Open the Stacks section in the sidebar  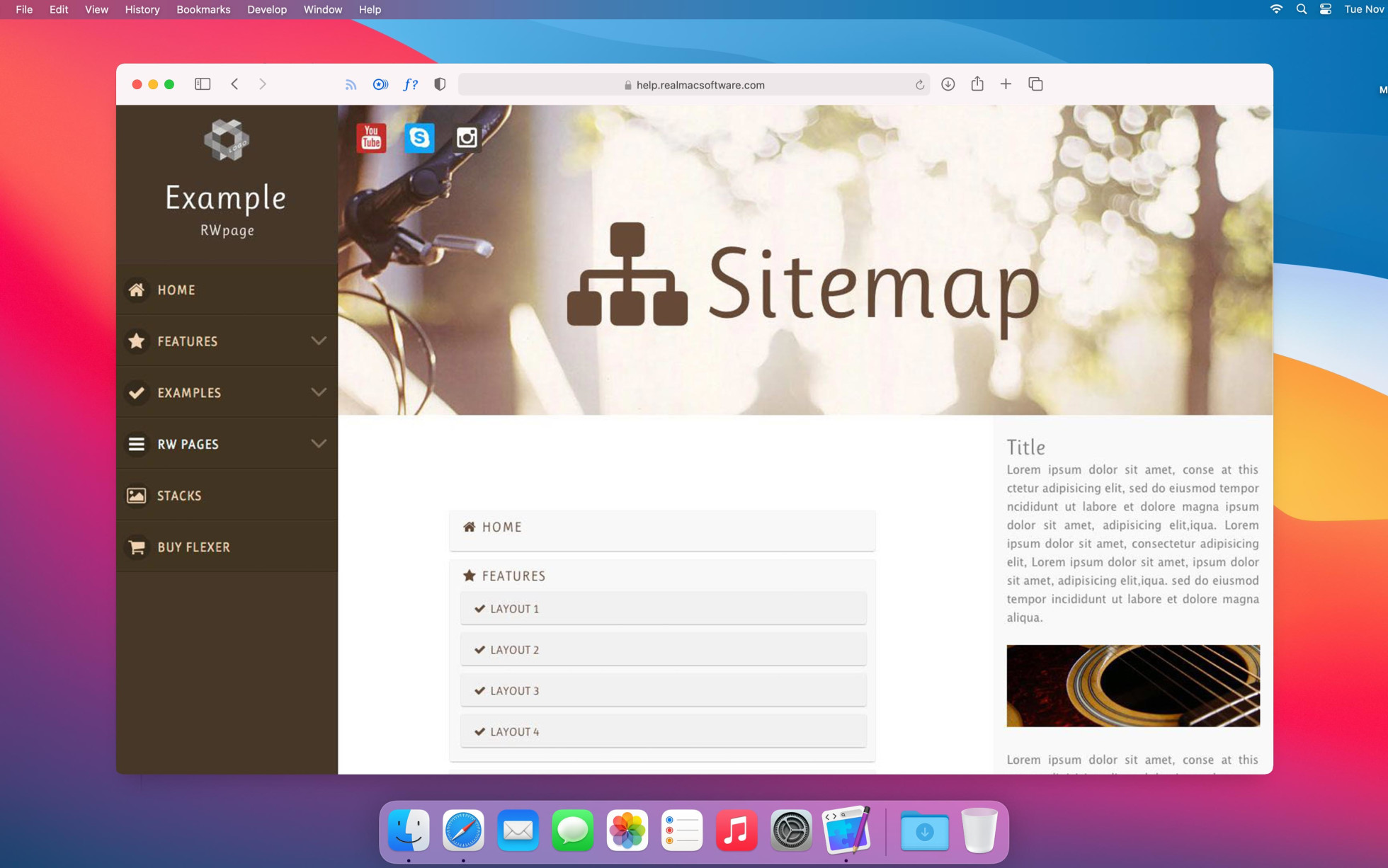click(x=178, y=495)
